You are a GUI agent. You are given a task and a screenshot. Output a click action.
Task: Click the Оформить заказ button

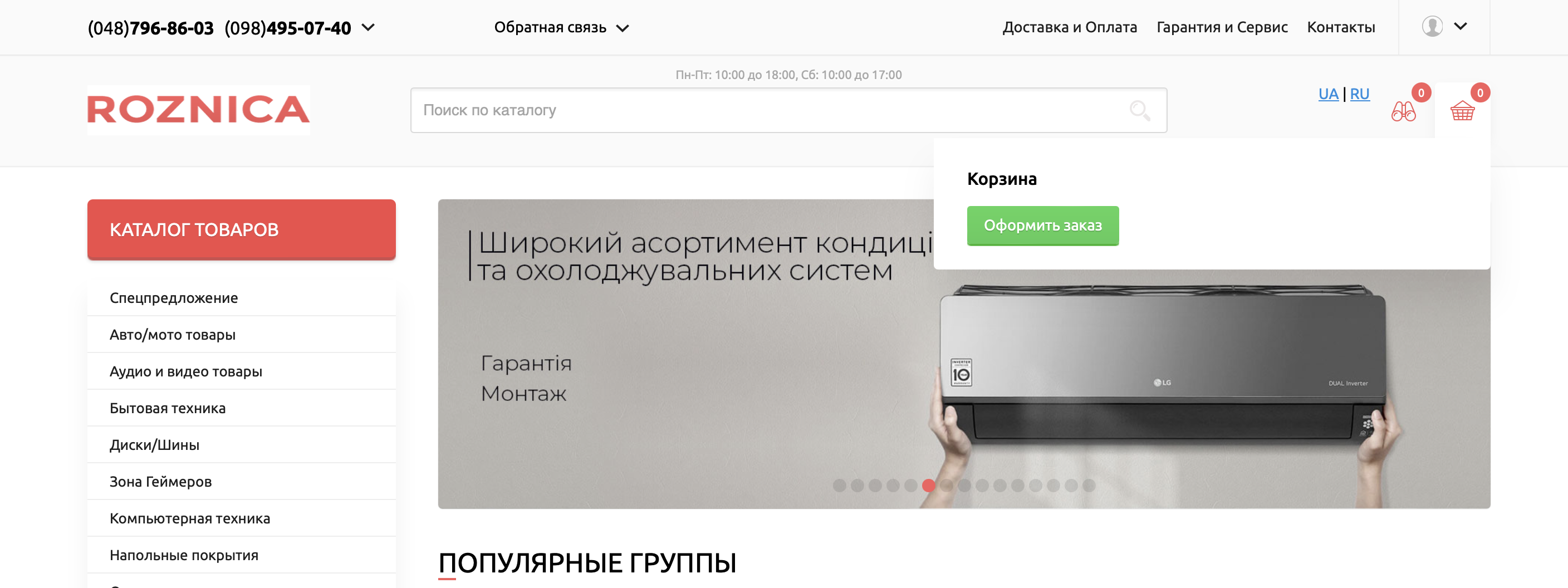coord(1043,226)
